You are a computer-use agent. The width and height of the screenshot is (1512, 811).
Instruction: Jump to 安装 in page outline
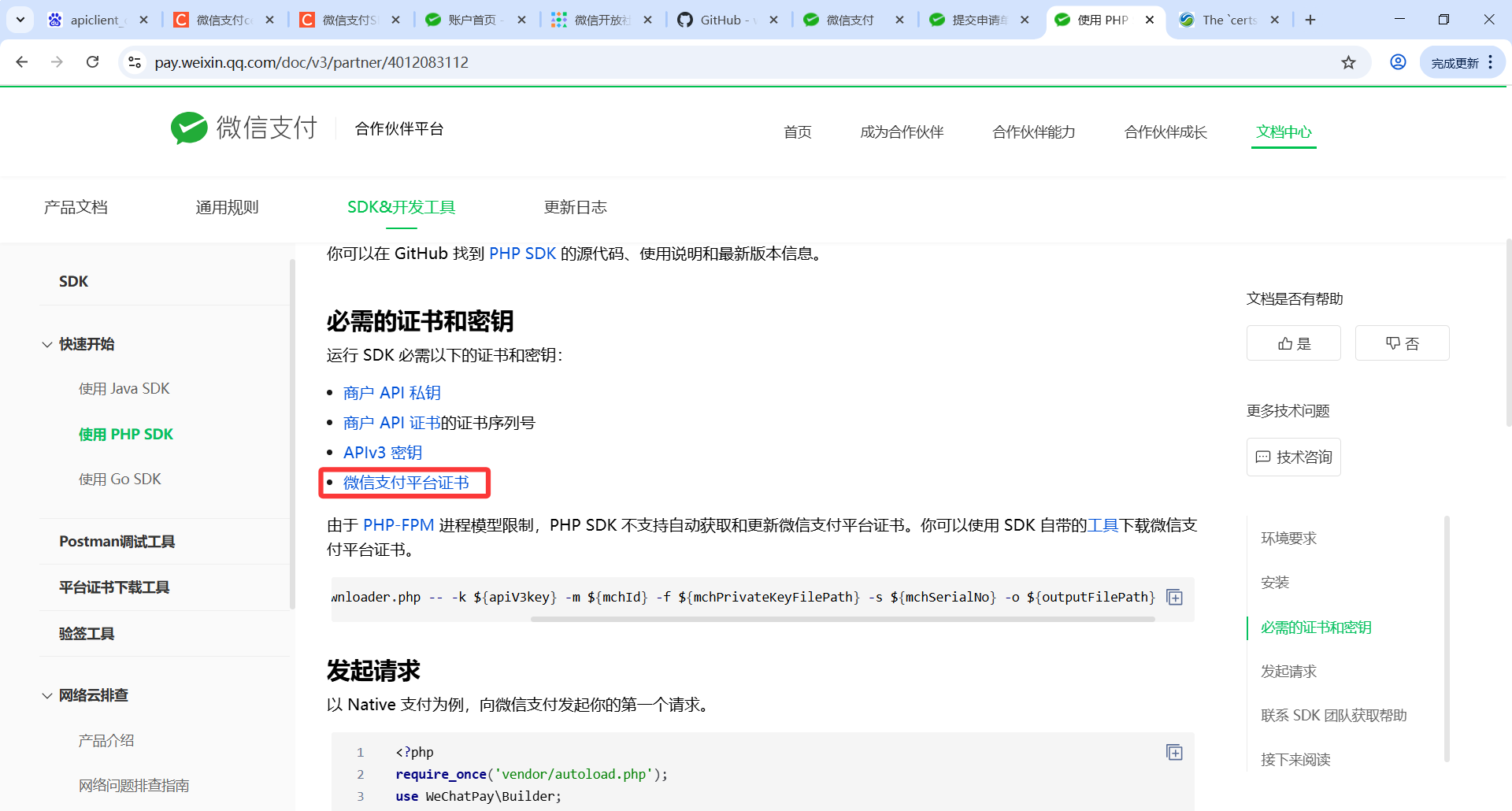1275,582
